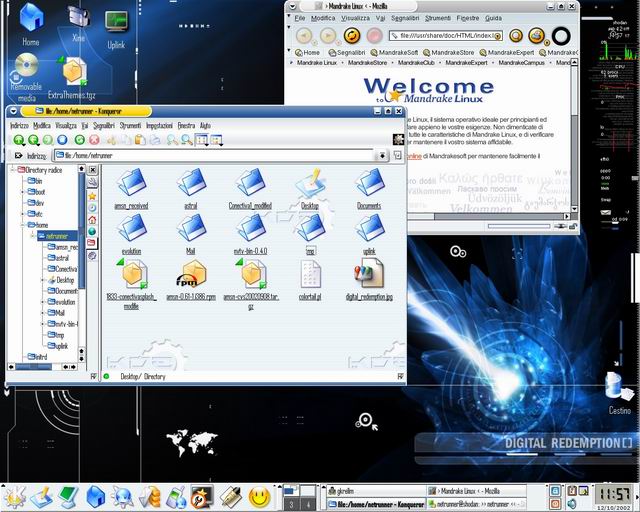
Task: Click Konqueror's green Back arrow button
Action: pyautogui.click(x=33, y=140)
